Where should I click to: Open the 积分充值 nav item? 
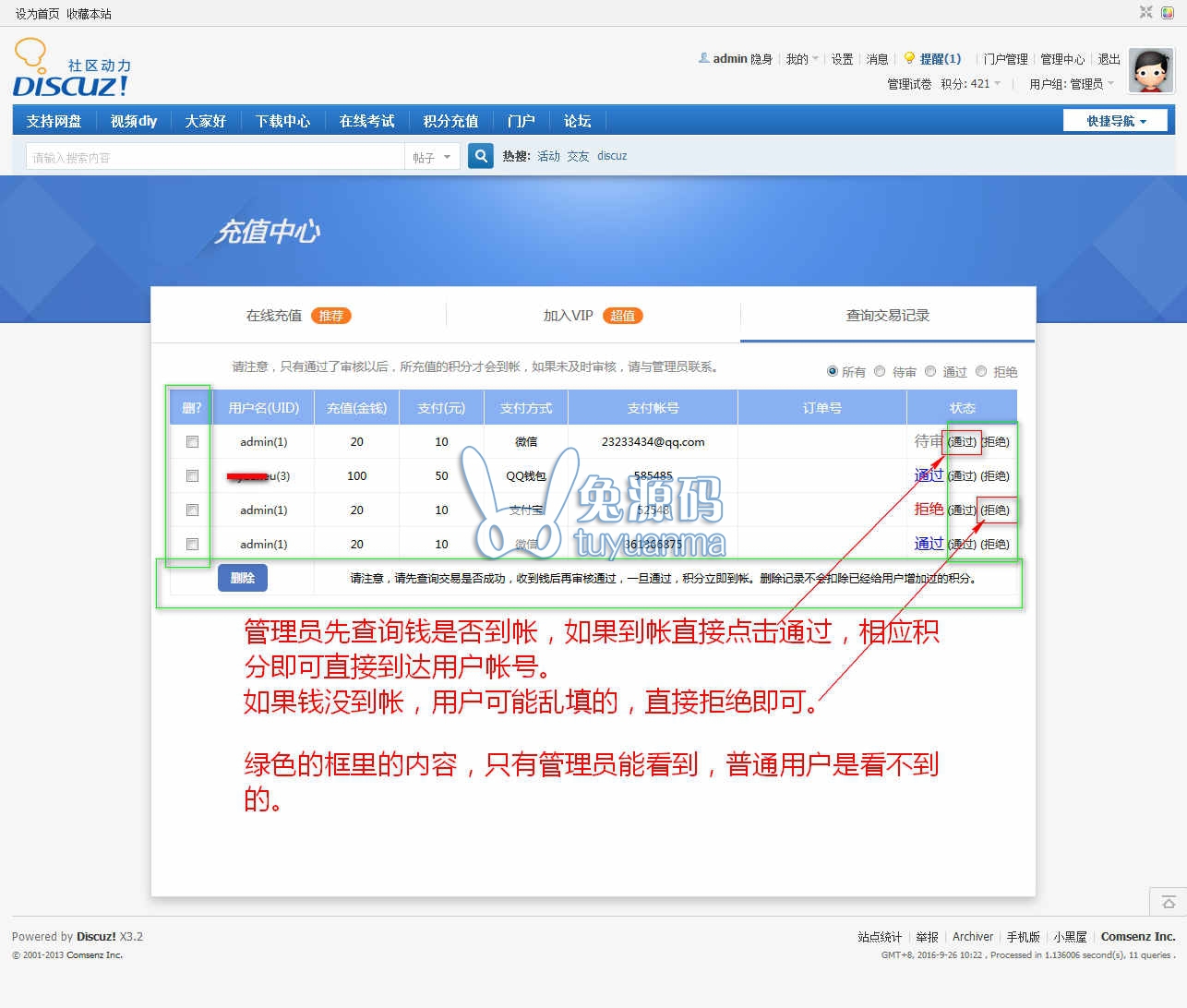pyautogui.click(x=450, y=121)
